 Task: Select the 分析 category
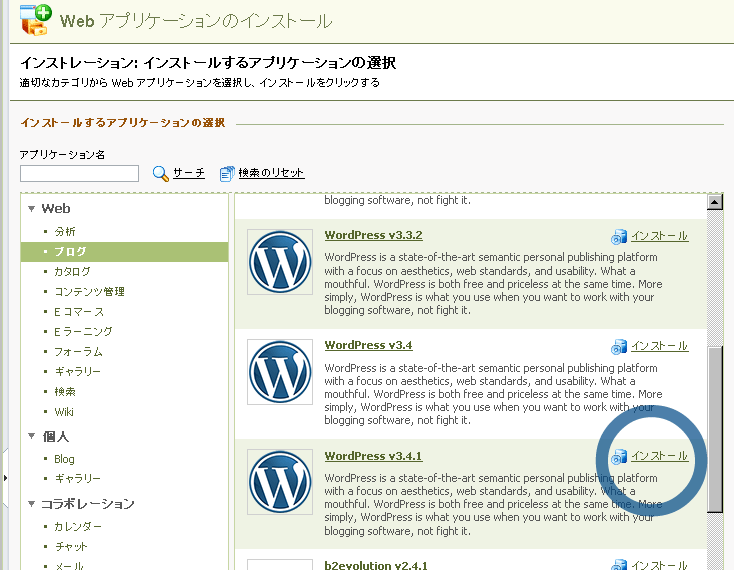pos(65,232)
